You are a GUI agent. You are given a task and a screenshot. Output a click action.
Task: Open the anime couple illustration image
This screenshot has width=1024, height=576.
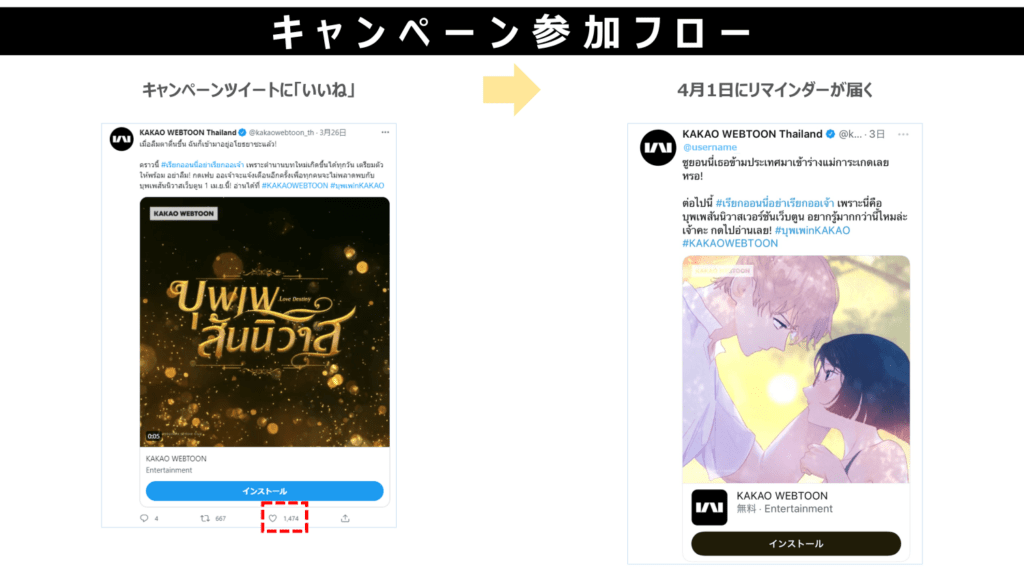pos(796,370)
